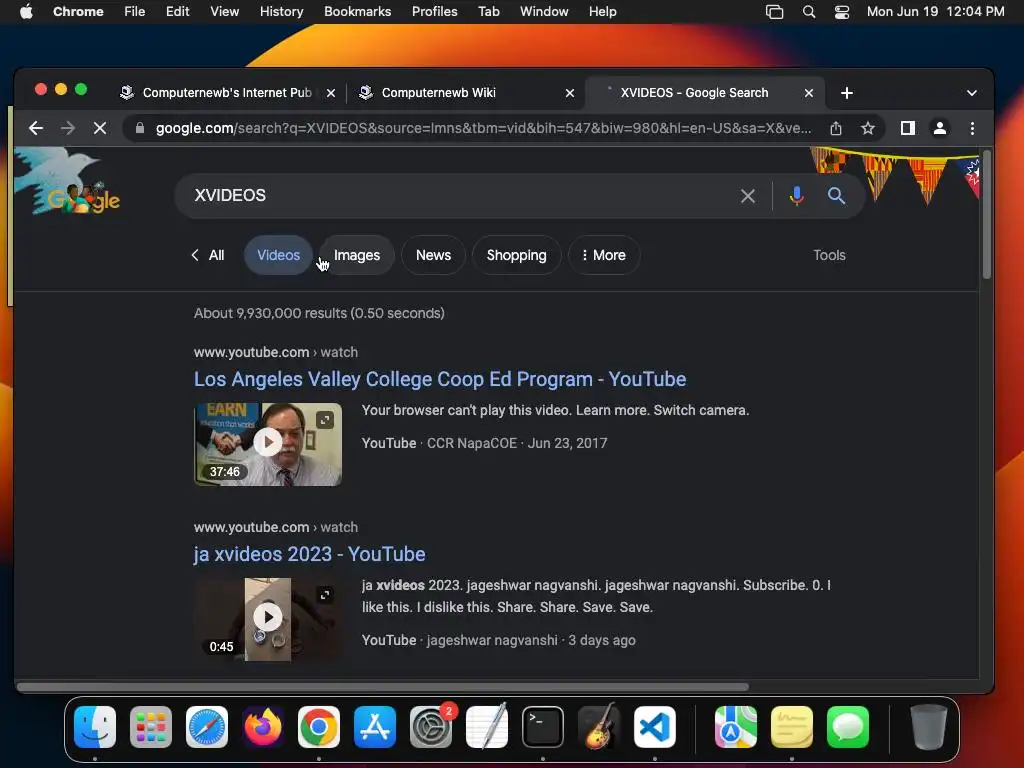The image size is (1024, 768).
Task: Click the horizontal page scrollbar
Action: [383, 686]
